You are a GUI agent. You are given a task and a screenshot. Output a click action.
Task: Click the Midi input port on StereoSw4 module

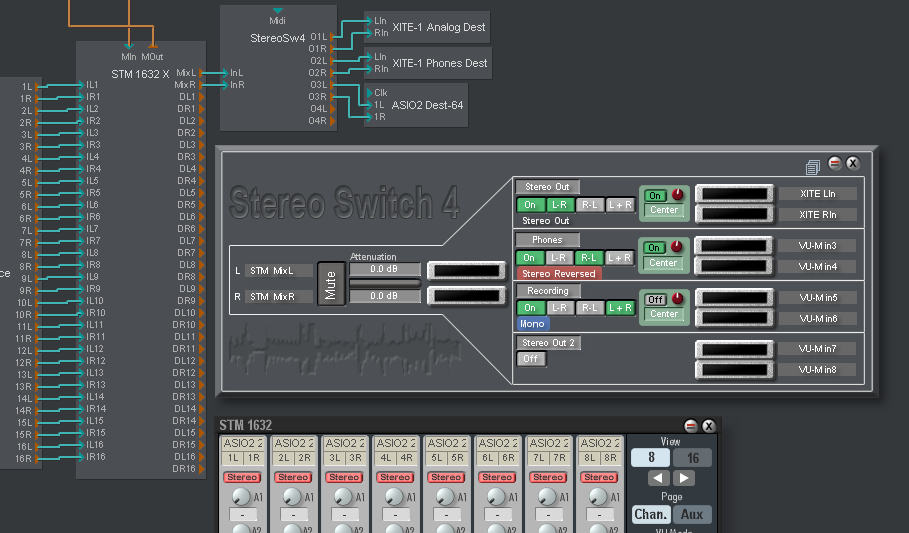(x=278, y=10)
